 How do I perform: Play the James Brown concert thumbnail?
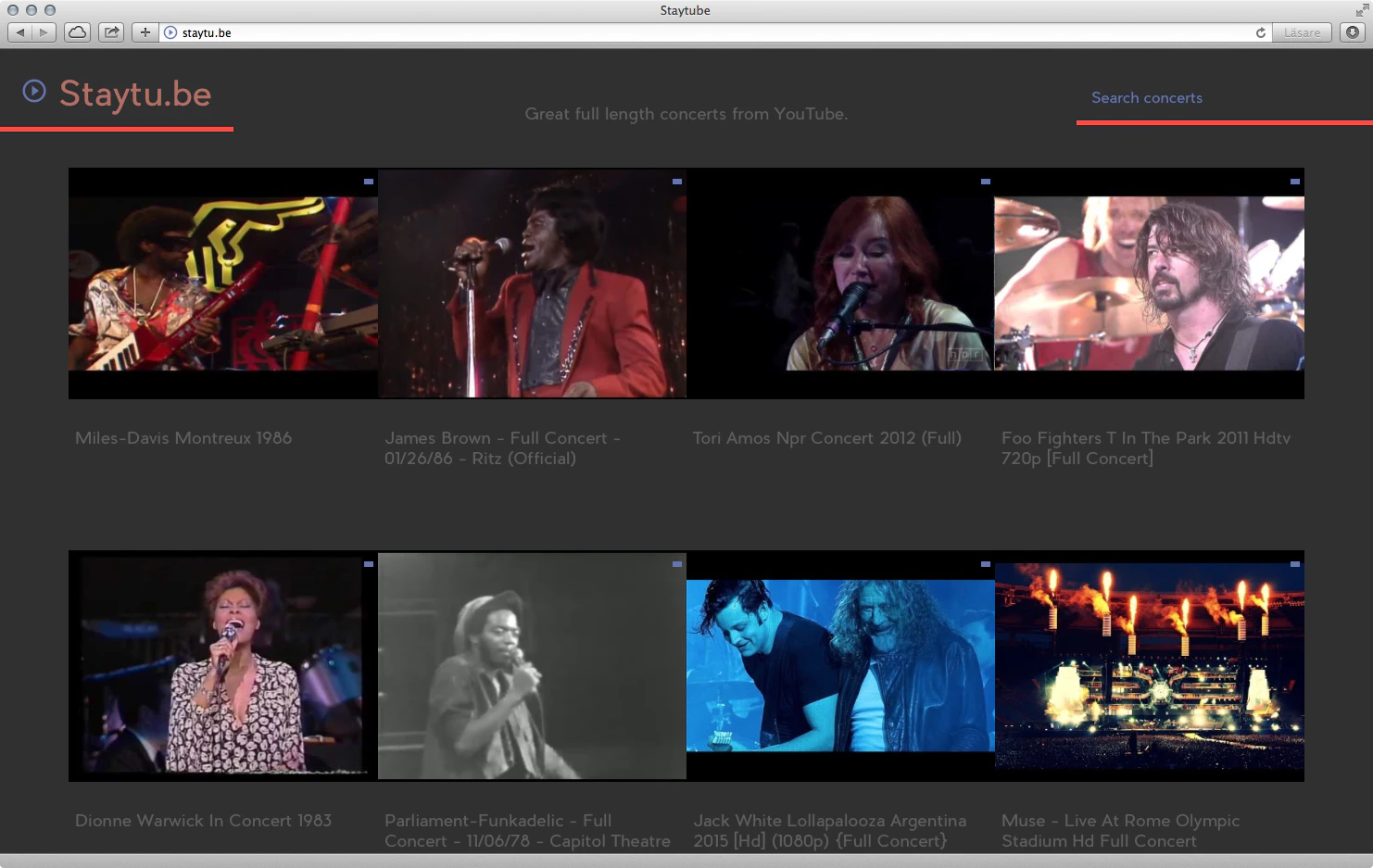click(x=532, y=283)
